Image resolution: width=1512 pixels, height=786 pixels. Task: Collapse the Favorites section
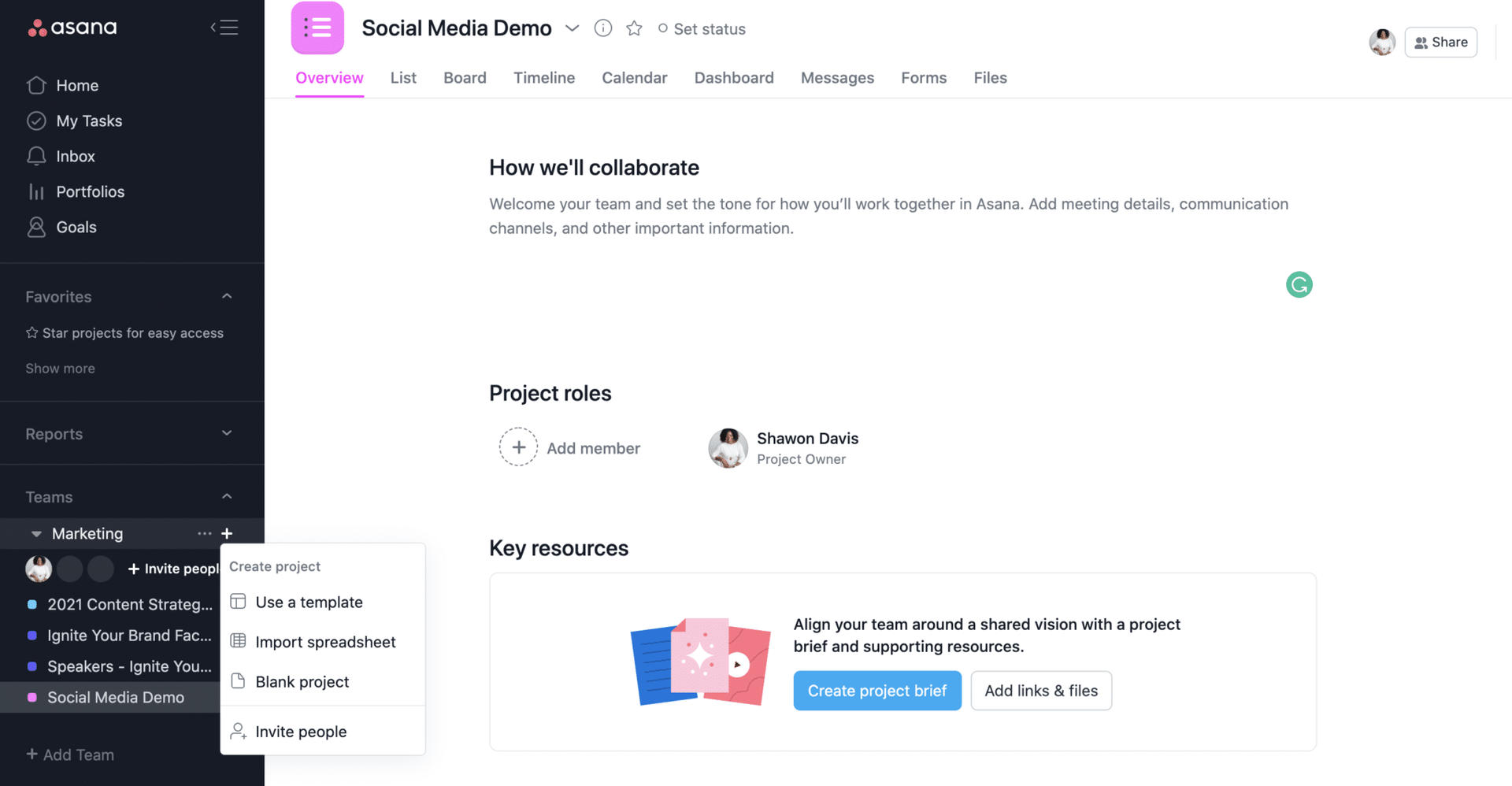(227, 296)
